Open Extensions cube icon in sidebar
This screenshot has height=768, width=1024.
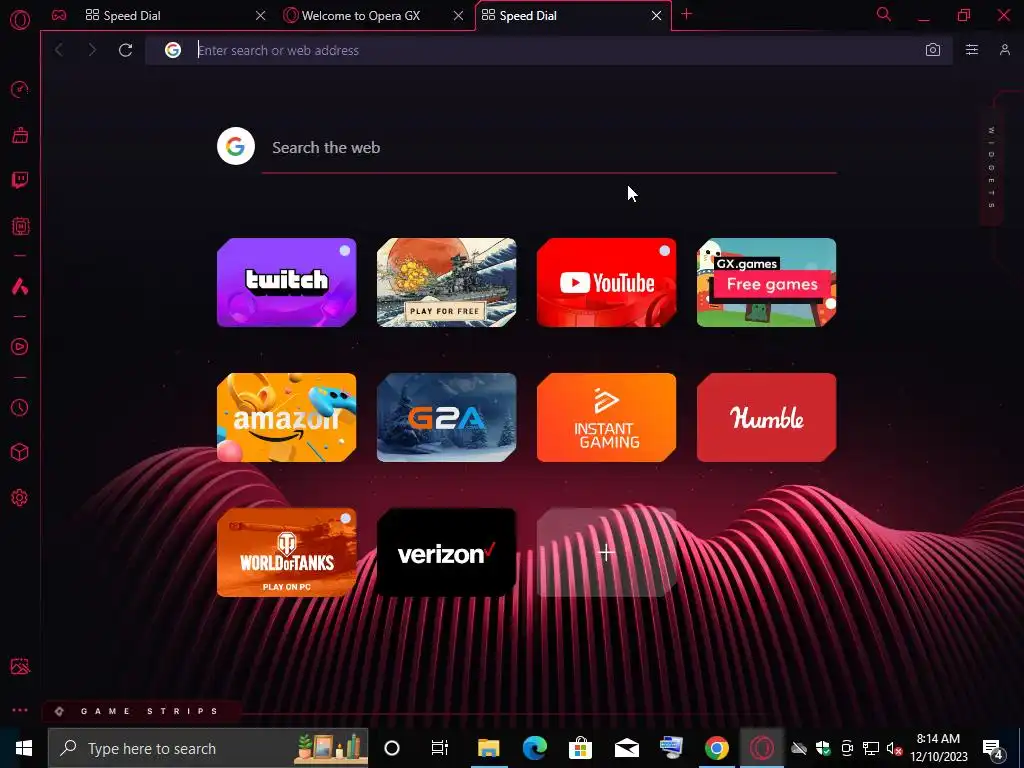20,453
